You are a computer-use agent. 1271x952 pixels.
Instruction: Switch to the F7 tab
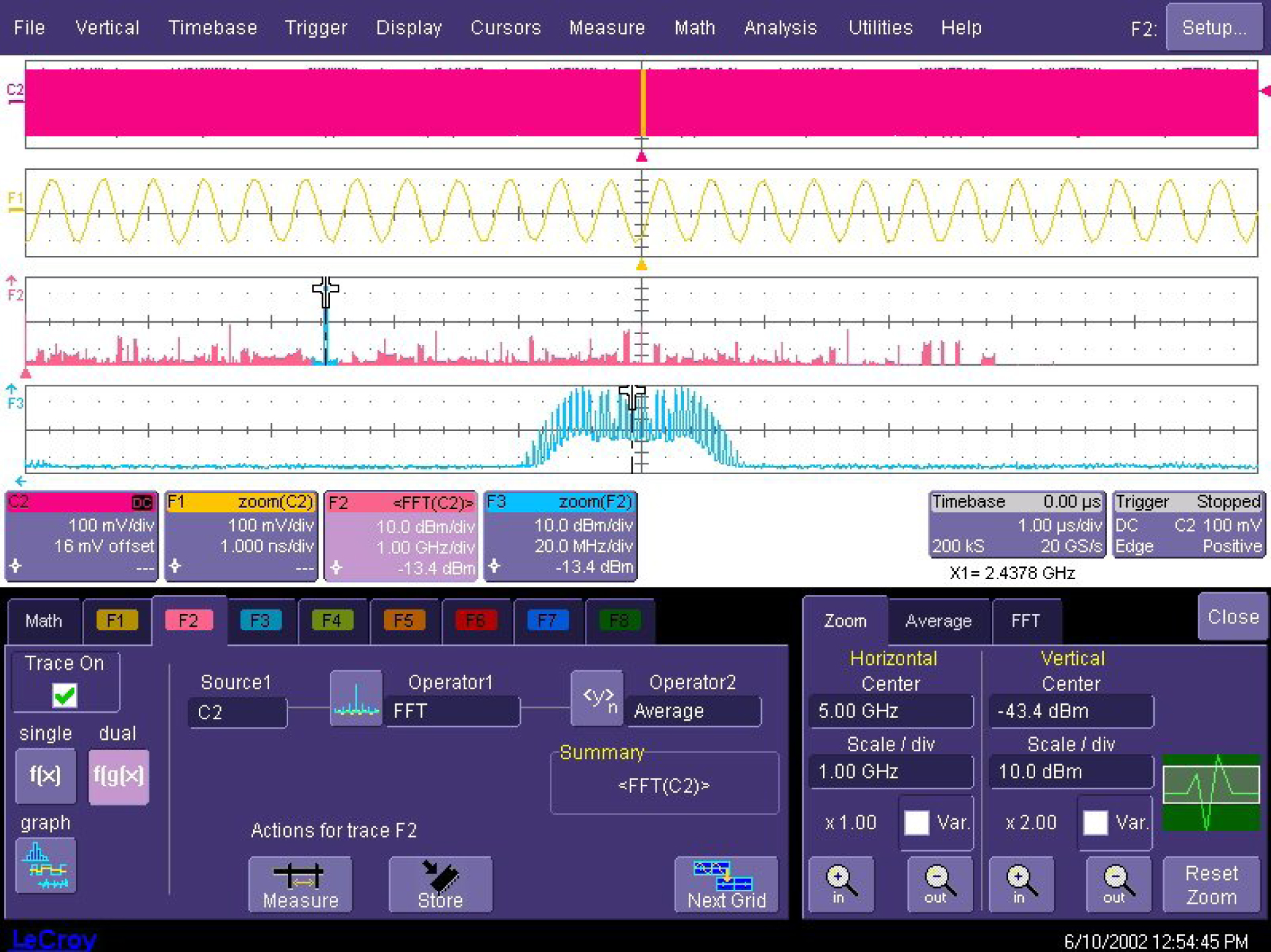coord(547,621)
